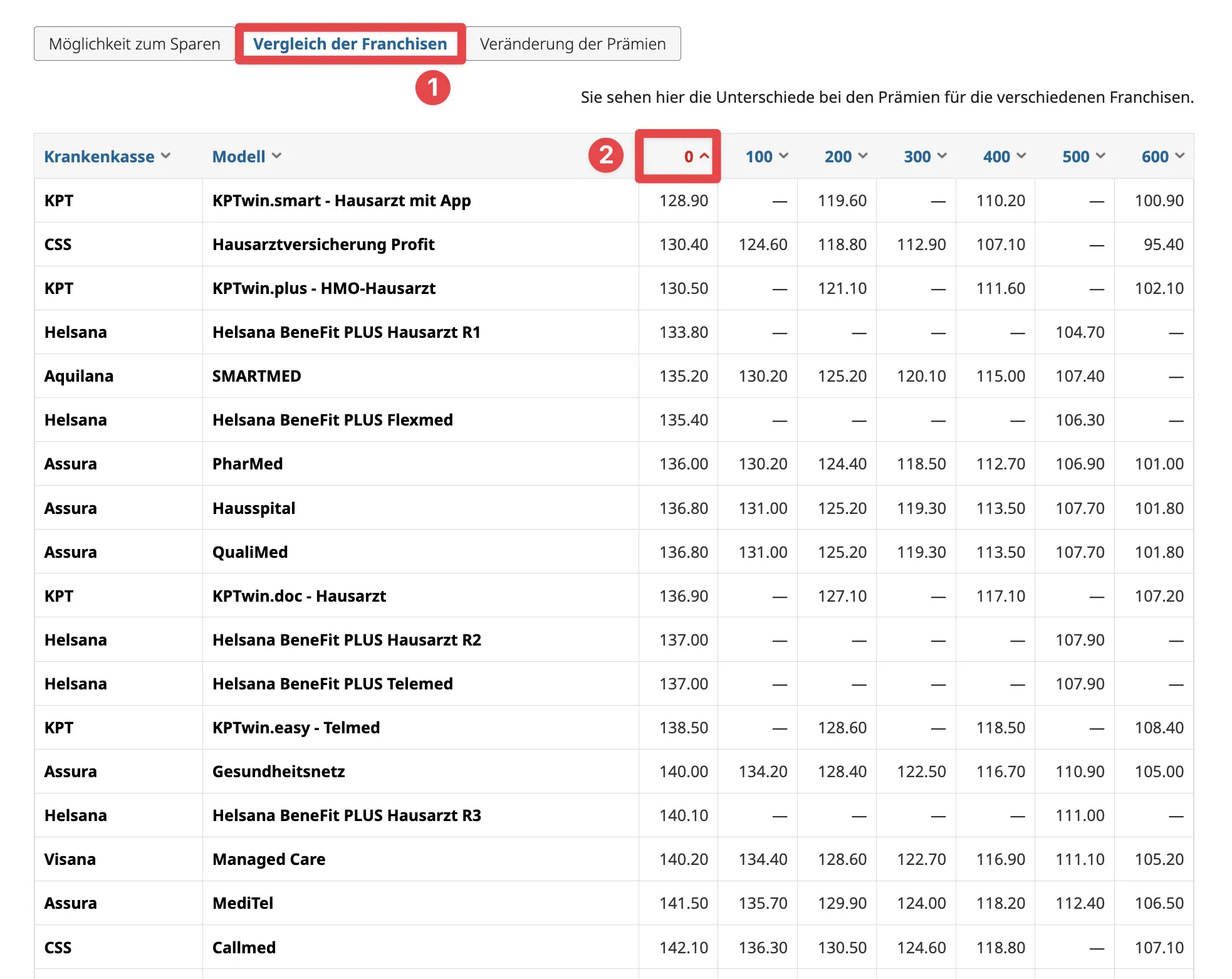Viewport: 1232px width, 979px height.
Task: Sort table by Modell column
Action: (x=247, y=156)
